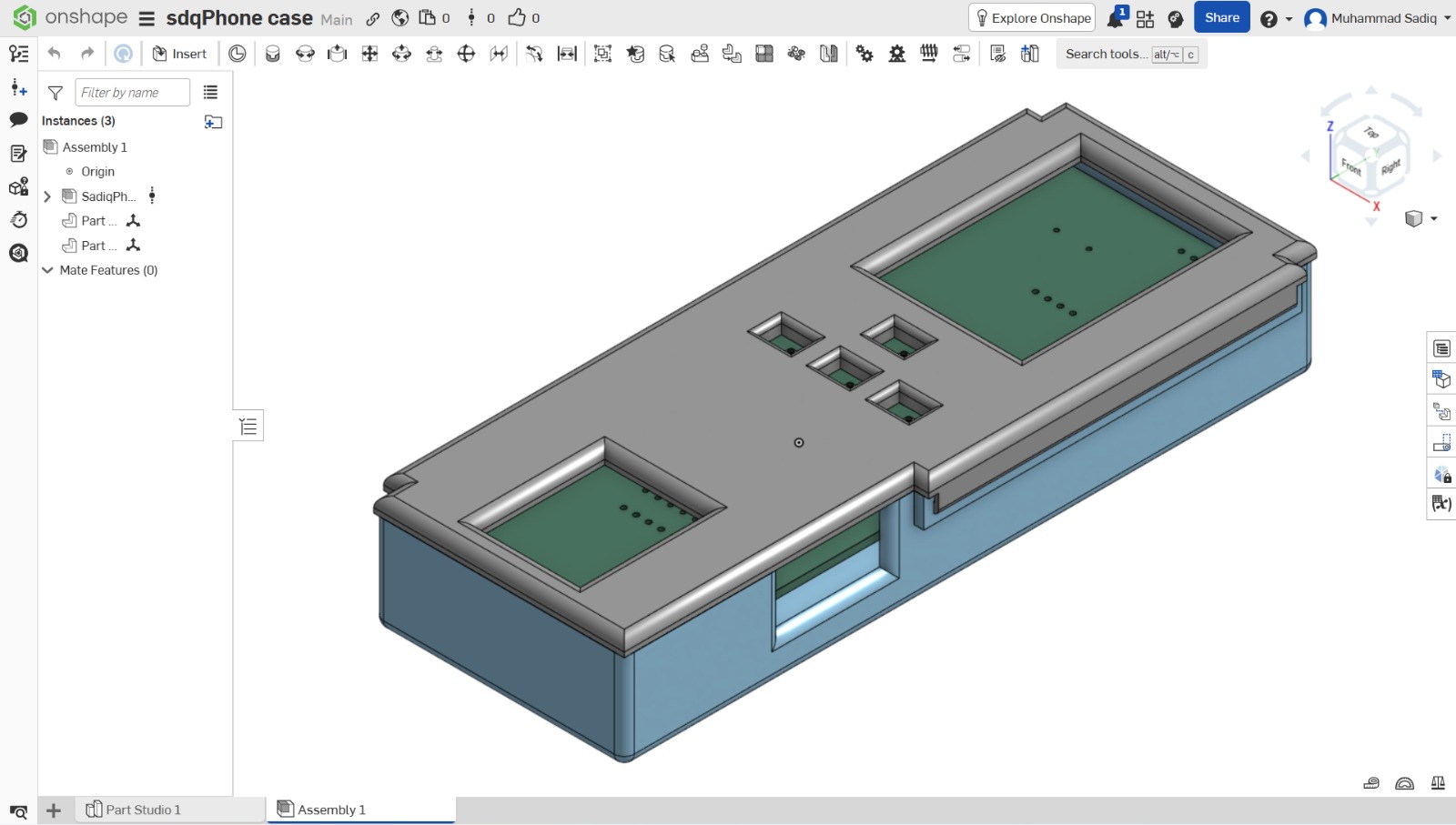Viewport: 1456px width, 825px height.
Task: Select the Planar mate tool
Action: tap(369, 54)
